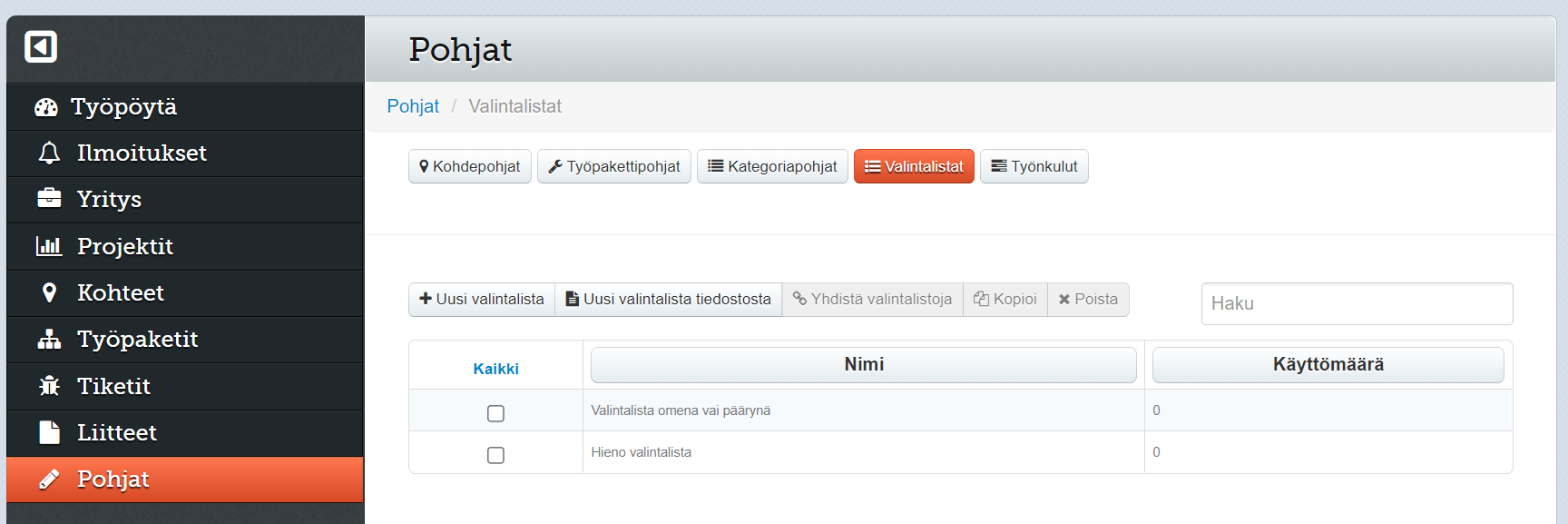1568x524 pixels.
Task: Create a new list with Uusi valintalista
Action: [482, 300]
